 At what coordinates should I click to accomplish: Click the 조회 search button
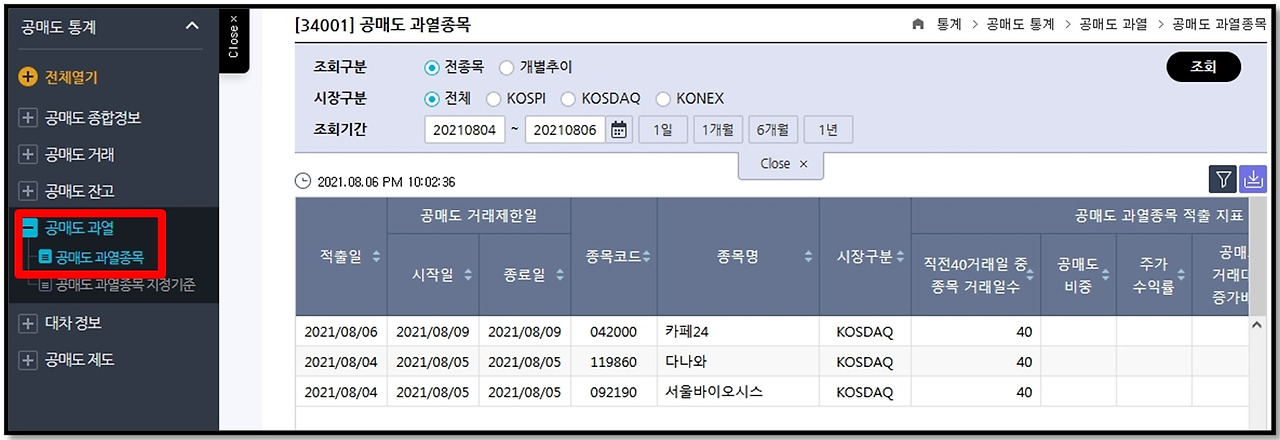pos(1203,67)
